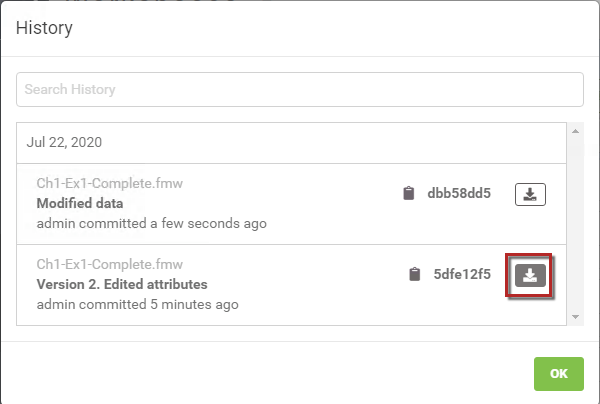Click the Jul 22, 2020 date header
The image size is (600, 404).
point(64,142)
